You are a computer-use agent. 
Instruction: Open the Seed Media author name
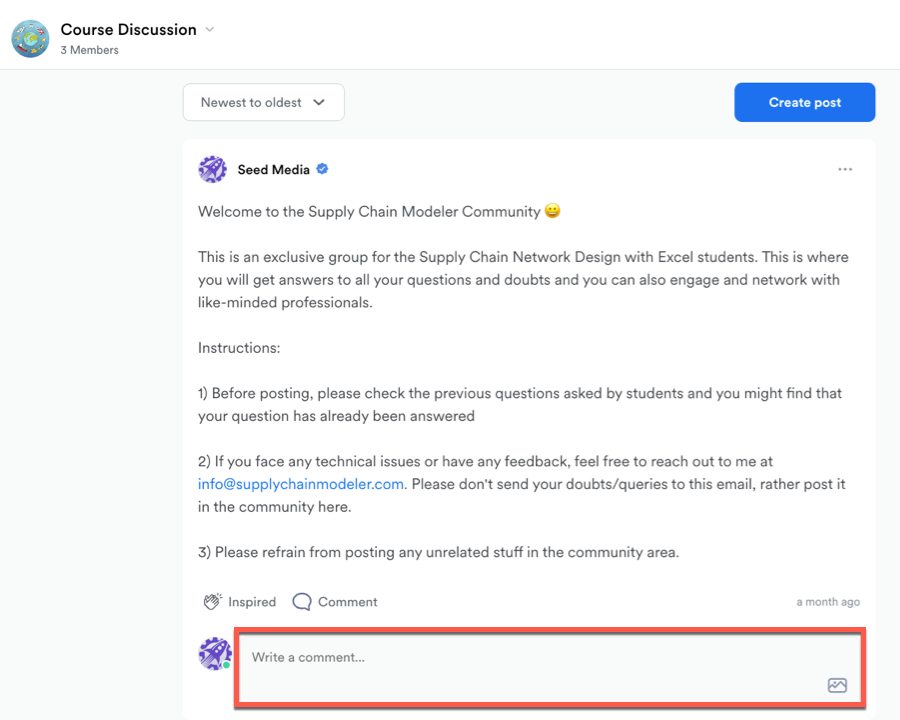coord(273,170)
